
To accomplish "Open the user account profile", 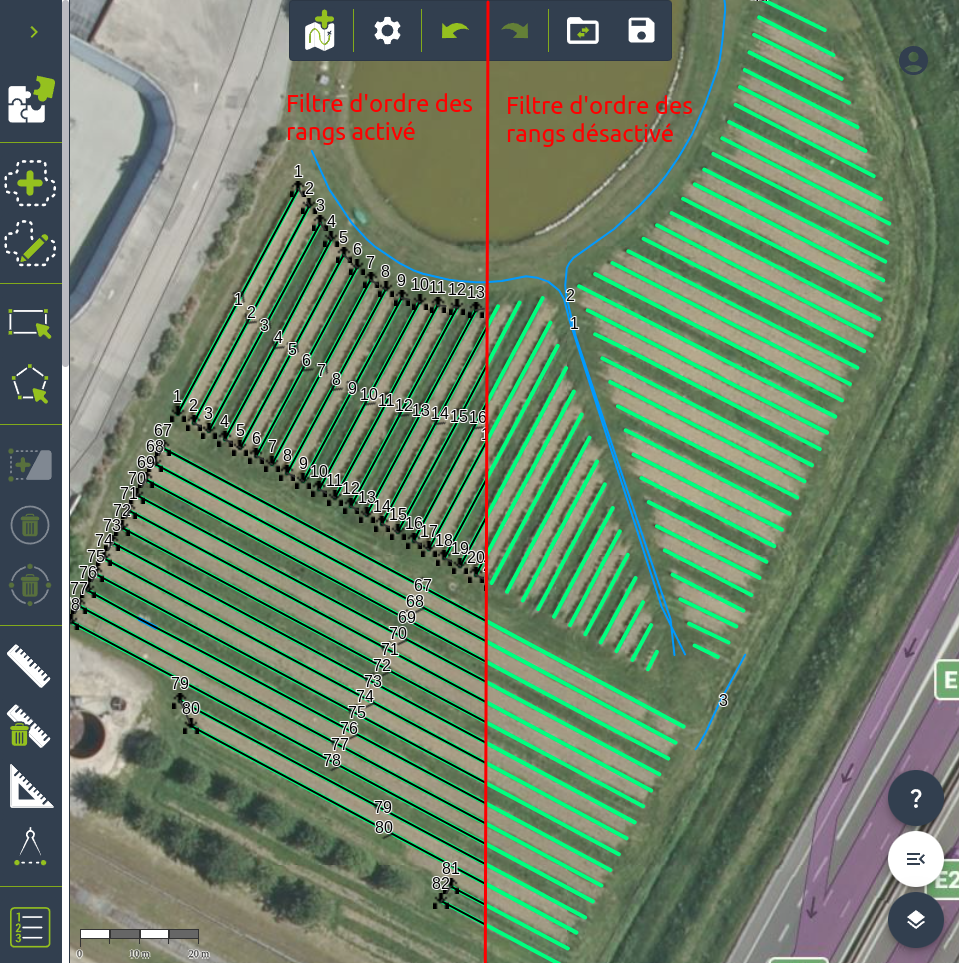I will point(913,61).
